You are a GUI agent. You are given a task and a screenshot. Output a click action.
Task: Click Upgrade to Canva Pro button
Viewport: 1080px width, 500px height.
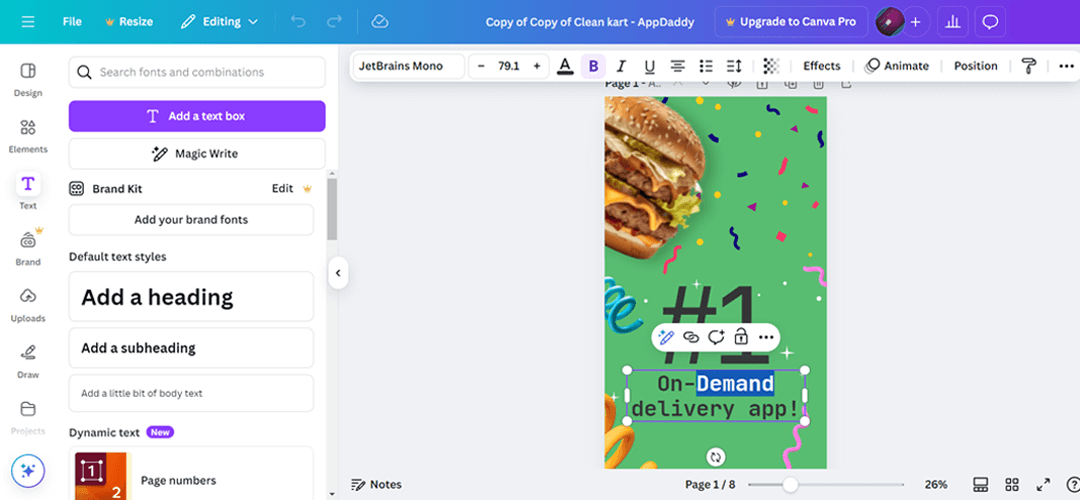(790, 22)
